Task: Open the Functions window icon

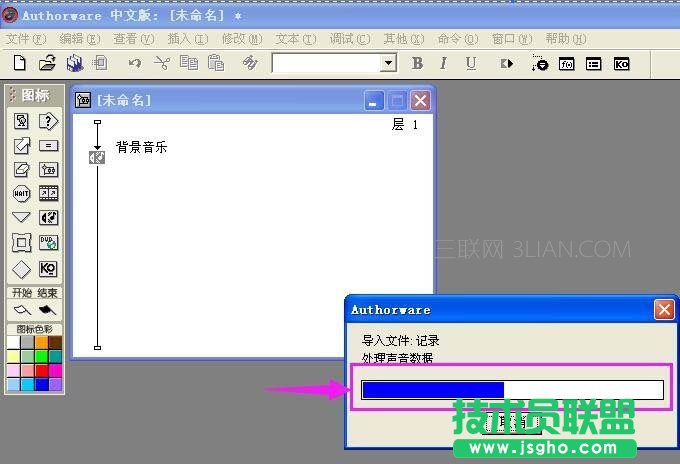Action: [x=567, y=64]
